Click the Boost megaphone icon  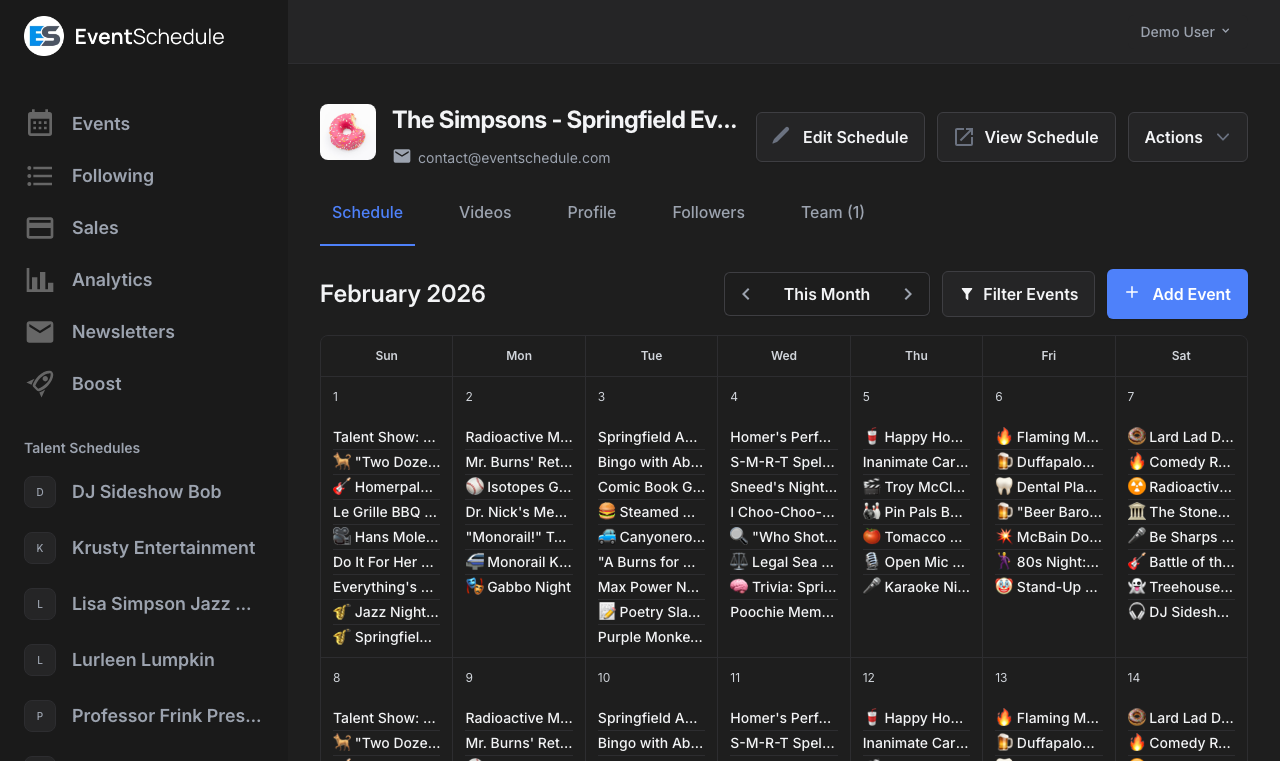coord(39,383)
